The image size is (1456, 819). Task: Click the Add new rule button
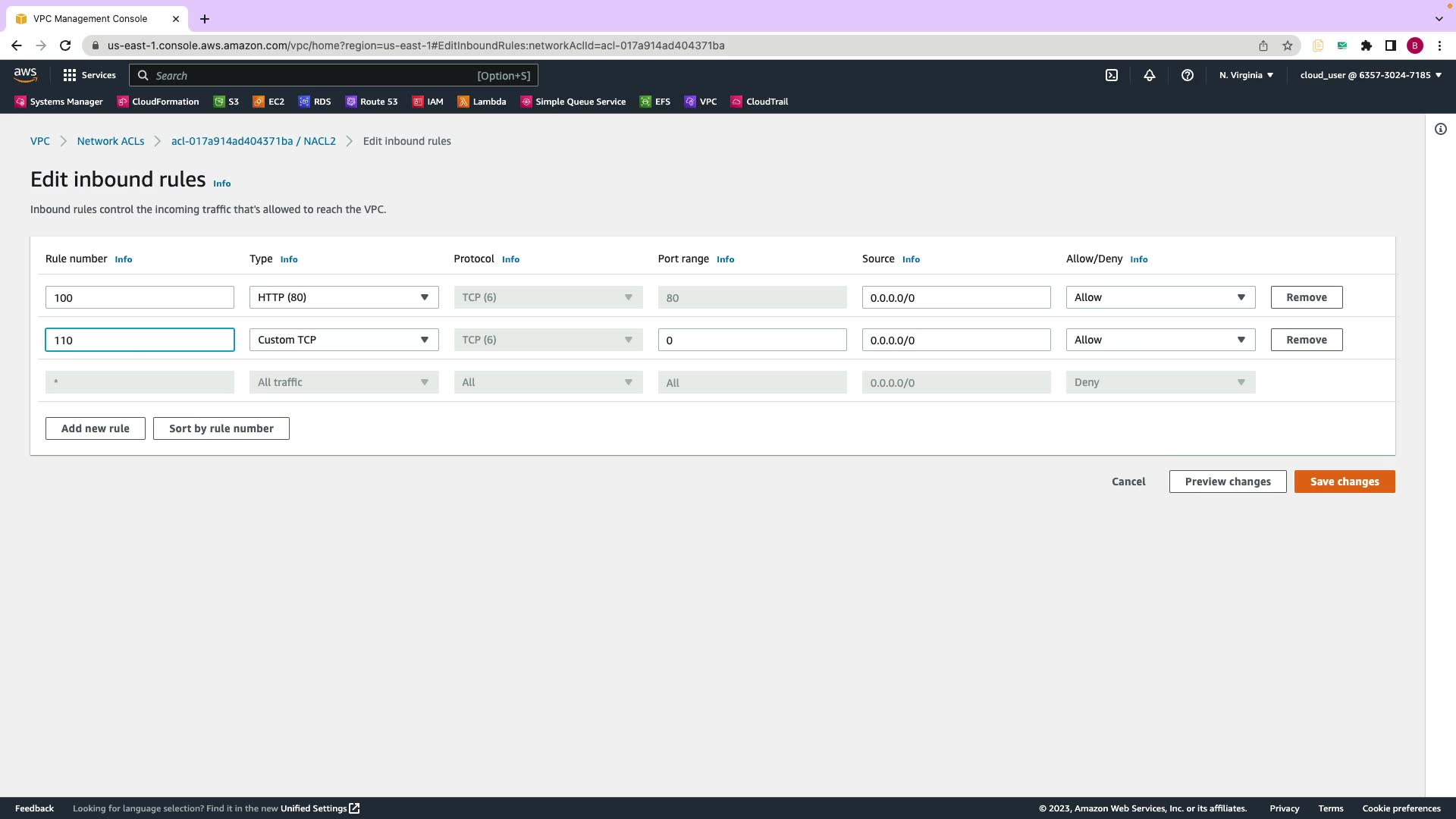(95, 428)
